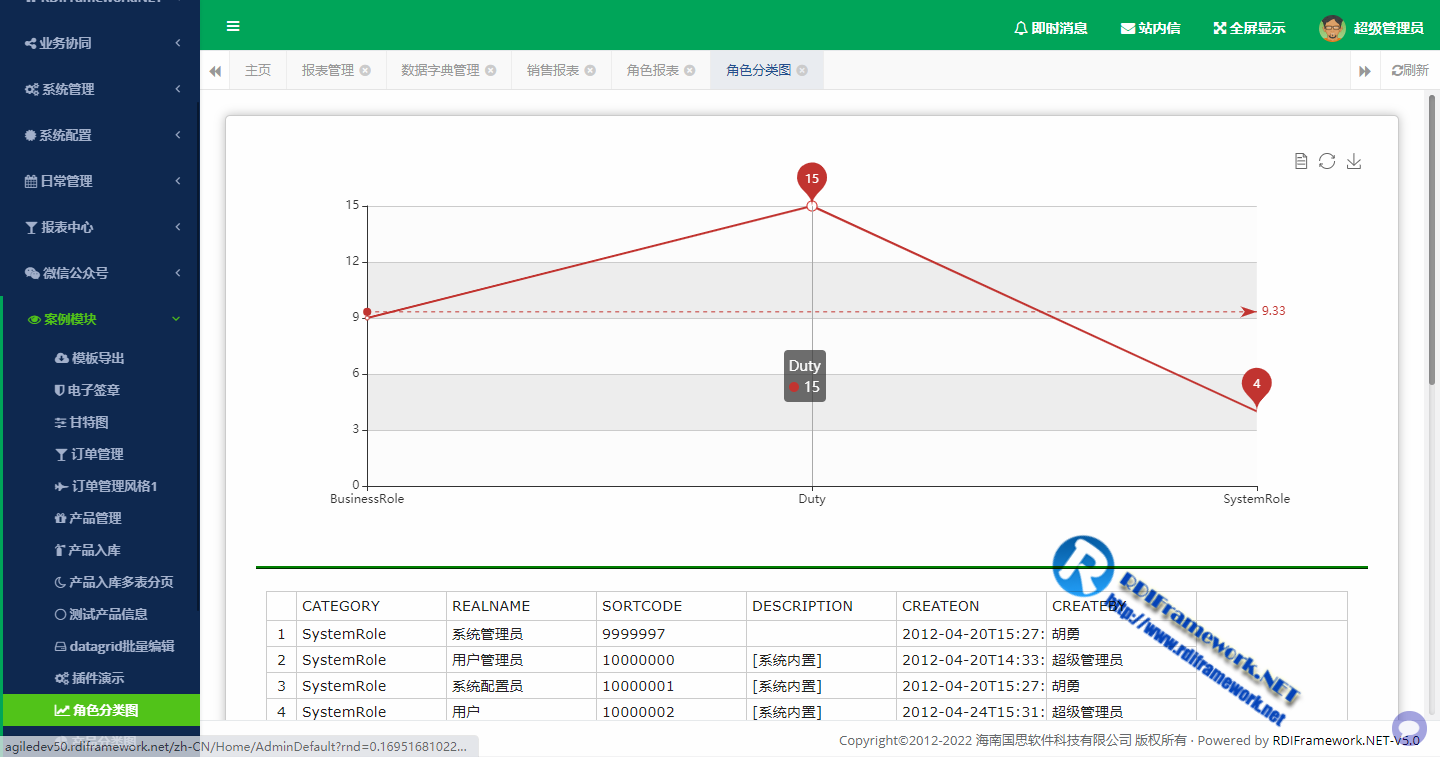This screenshot has height=757, width=1440.
Task: Close the 报表管理 tab
Action: 365,70
